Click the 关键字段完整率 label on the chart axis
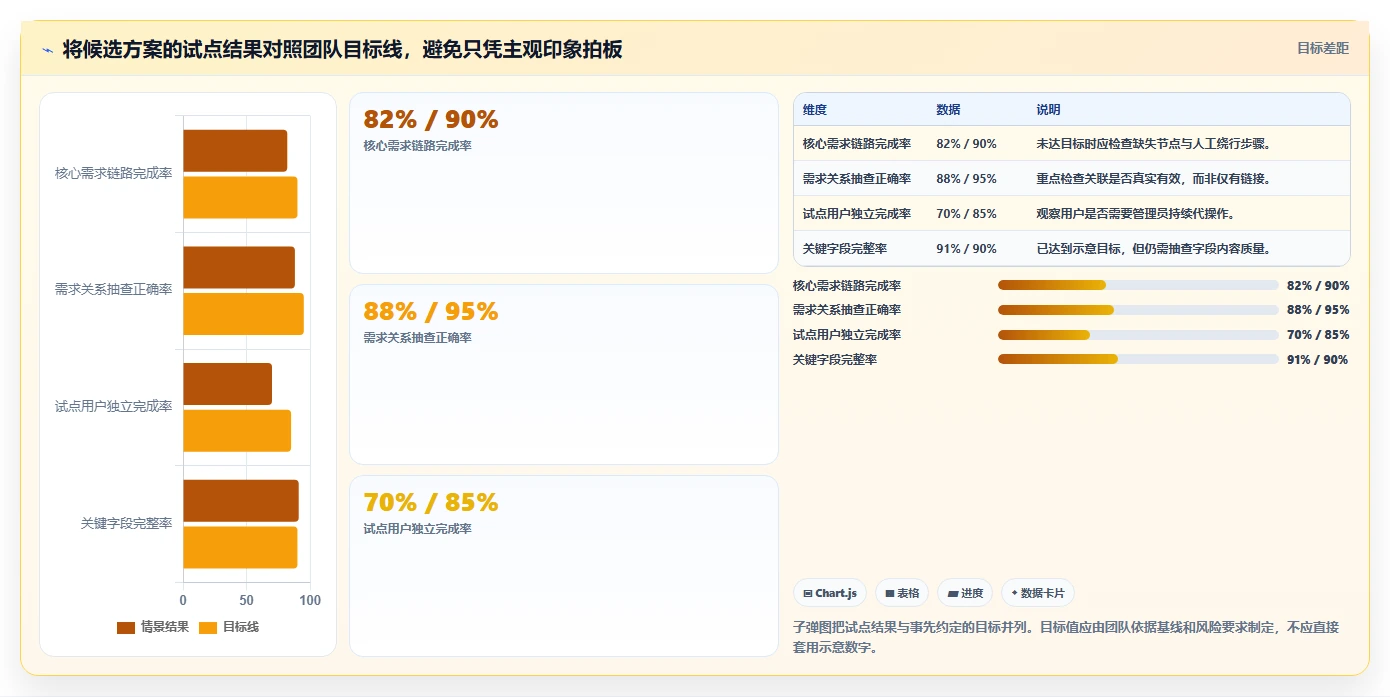 point(126,524)
